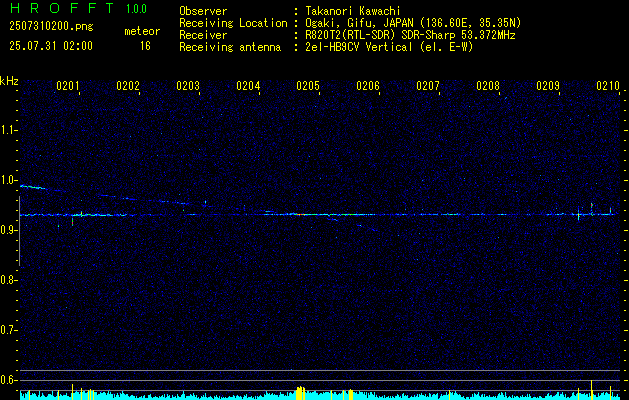The height and width of the screenshot is (400, 629).
Task: Click the timestamp 25.07.31 02:00
Action: tap(51, 46)
